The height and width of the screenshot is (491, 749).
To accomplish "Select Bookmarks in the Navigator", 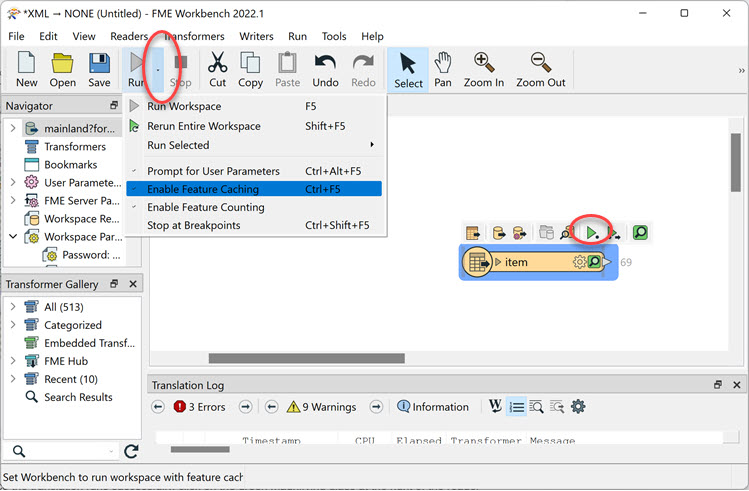I will tap(71, 164).
